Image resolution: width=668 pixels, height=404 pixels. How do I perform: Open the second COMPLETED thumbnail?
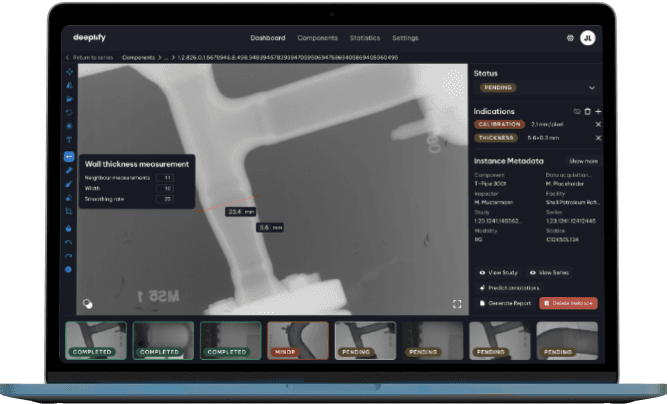(163, 341)
